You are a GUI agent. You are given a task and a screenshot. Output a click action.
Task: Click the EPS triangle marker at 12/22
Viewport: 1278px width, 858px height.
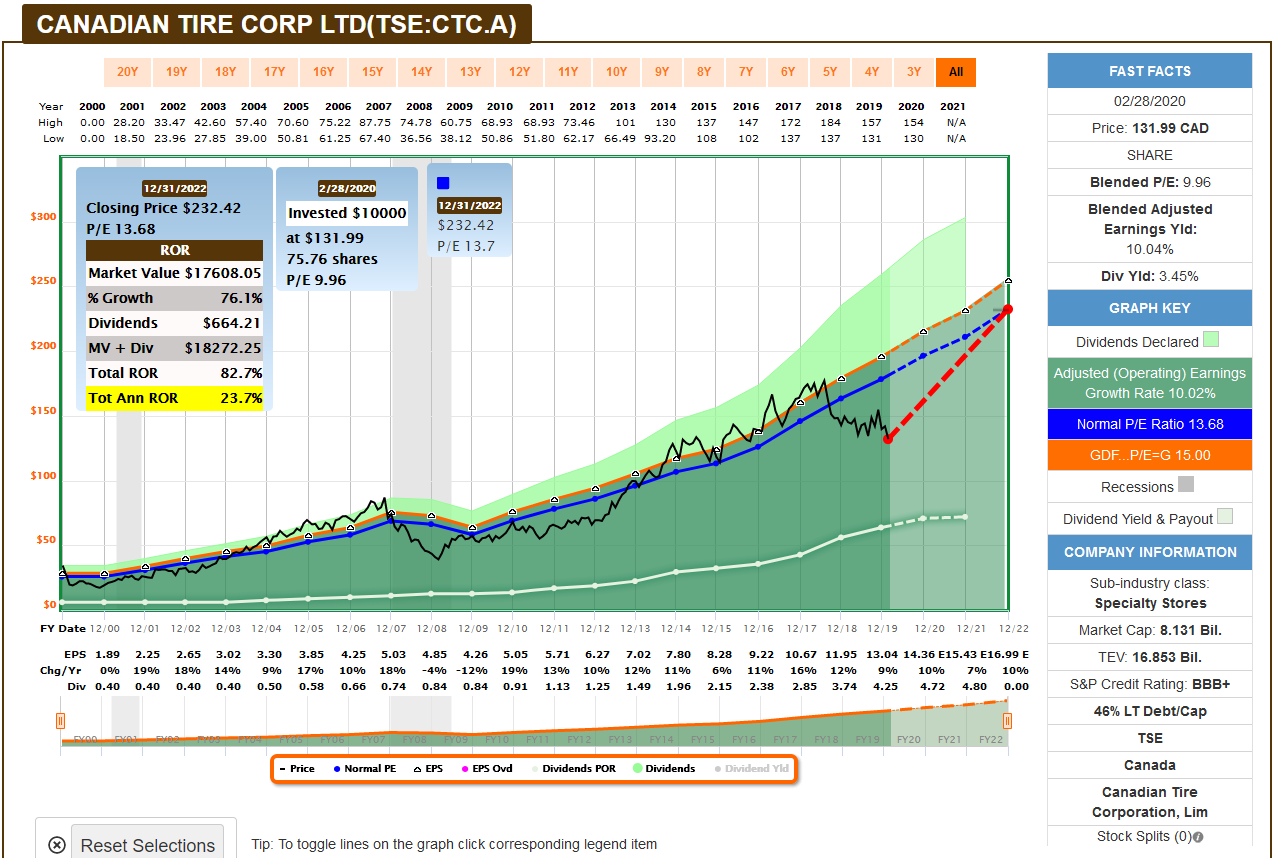(x=1008, y=281)
